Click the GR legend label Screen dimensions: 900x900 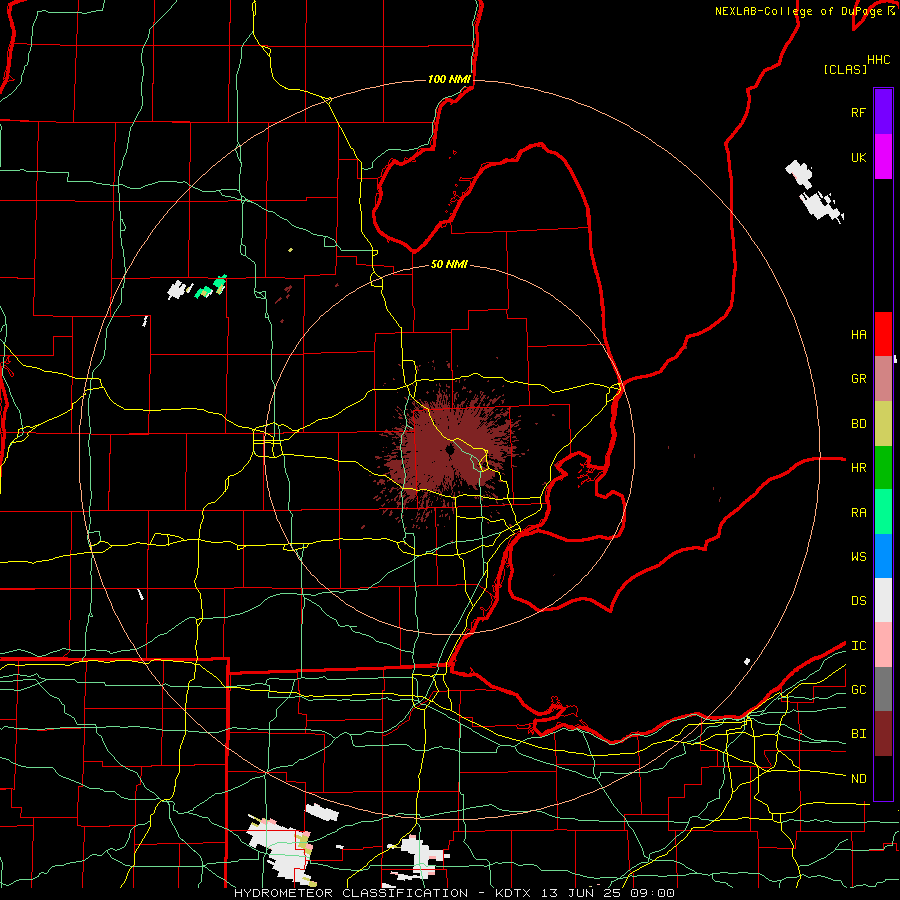click(x=858, y=379)
